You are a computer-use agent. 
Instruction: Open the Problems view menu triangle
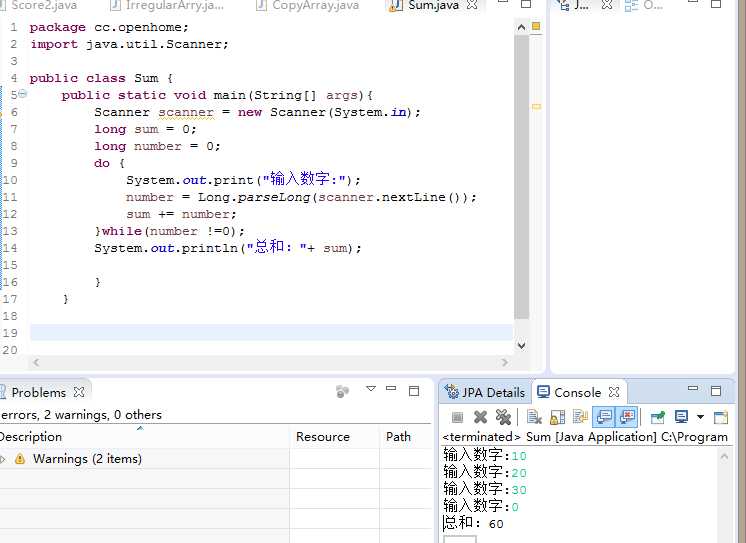pyautogui.click(x=371, y=389)
